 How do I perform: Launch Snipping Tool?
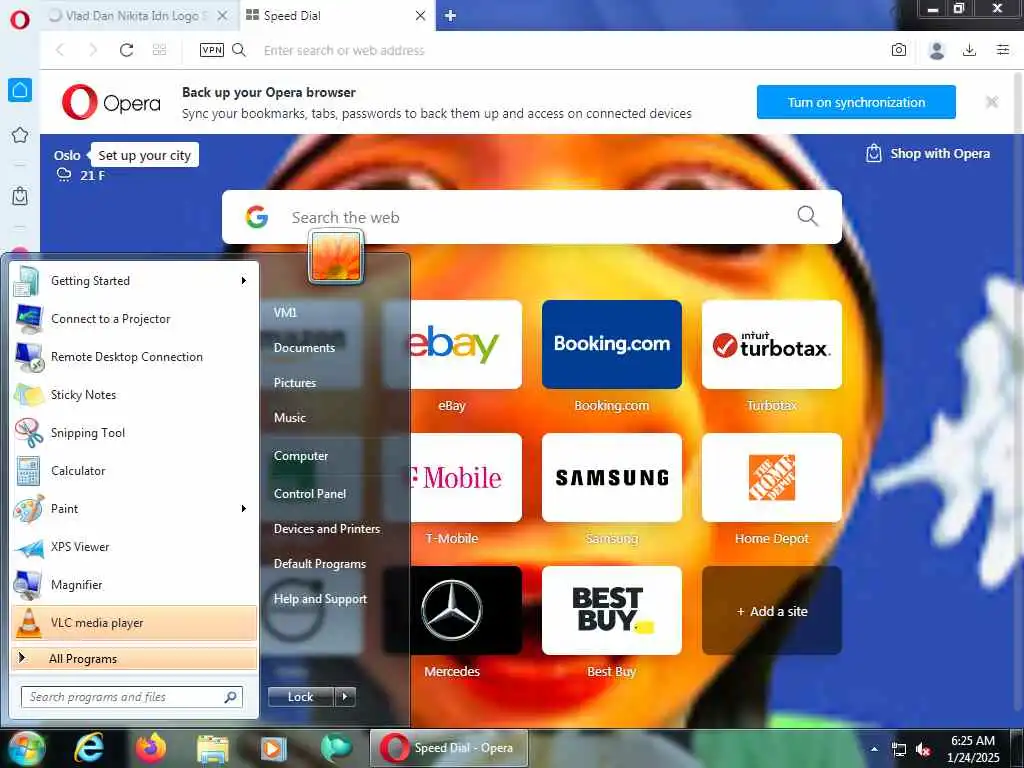(134, 433)
